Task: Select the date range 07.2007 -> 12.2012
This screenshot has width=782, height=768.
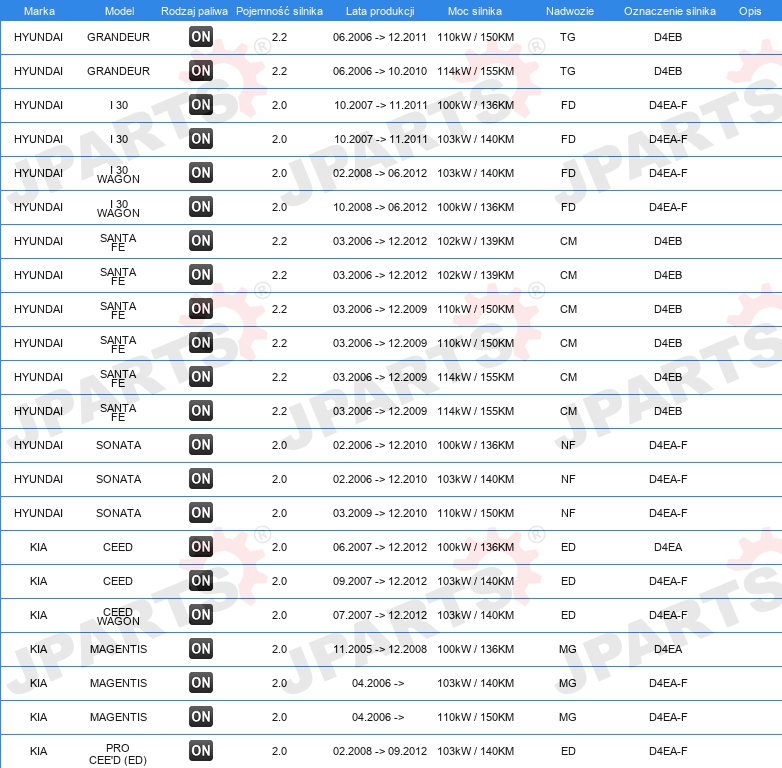Action: pyautogui.click(x=380, y=615)
